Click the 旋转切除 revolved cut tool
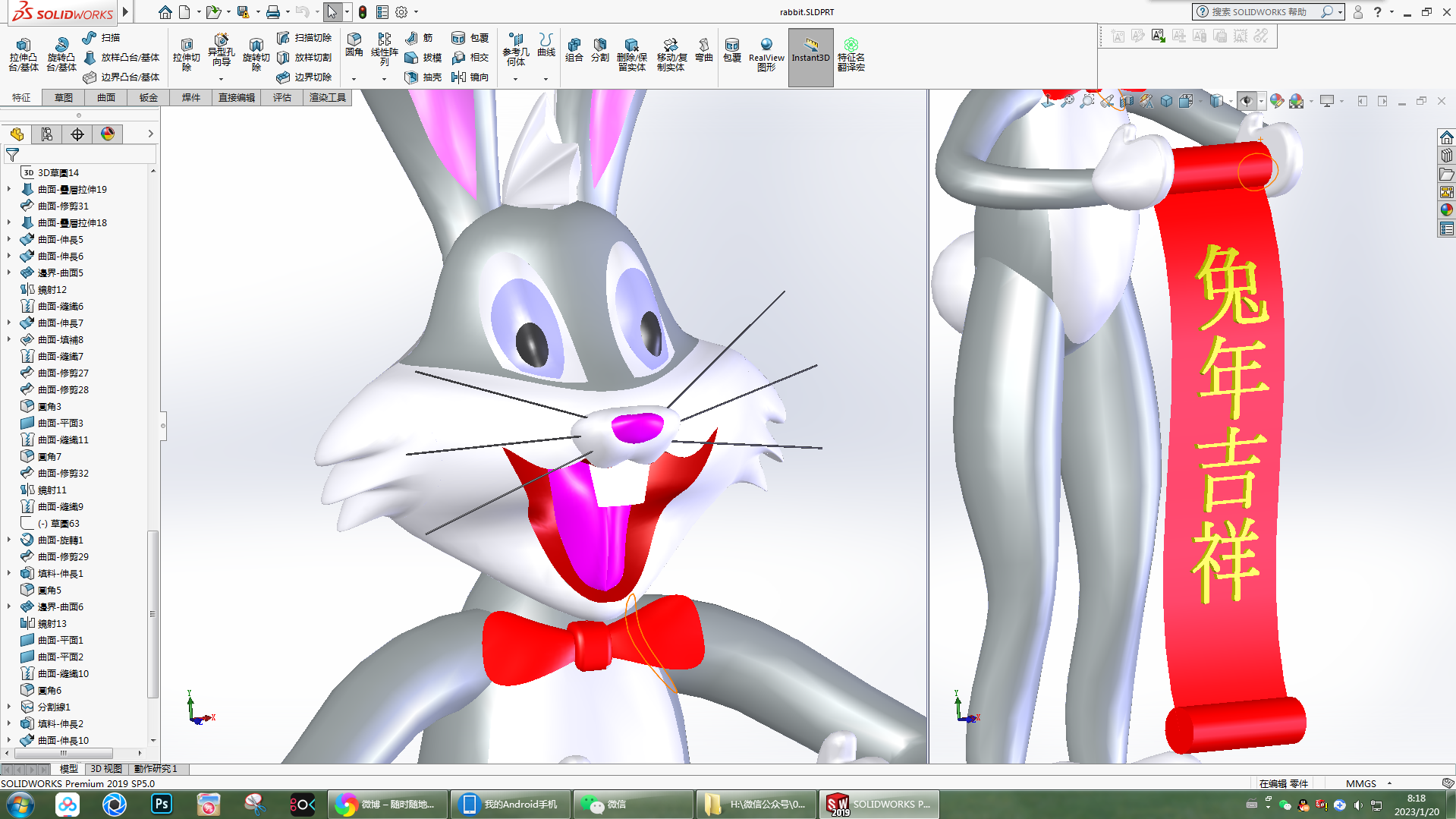 click(256, 55)
